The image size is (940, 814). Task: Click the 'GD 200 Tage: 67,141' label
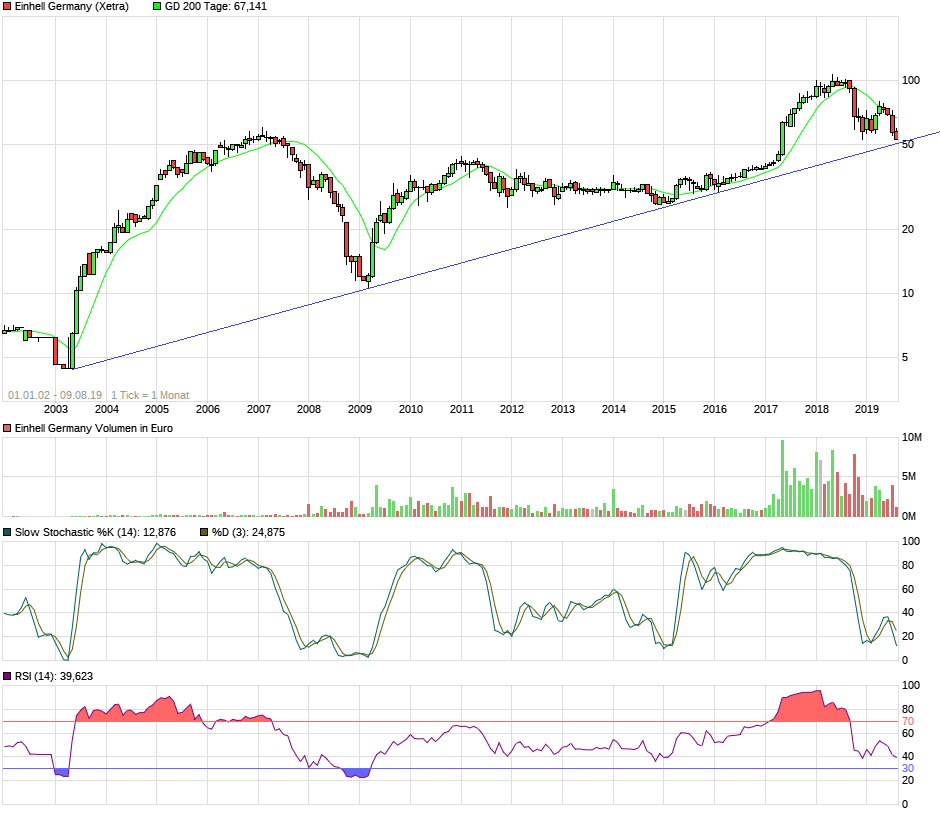[x=216, y=7]
